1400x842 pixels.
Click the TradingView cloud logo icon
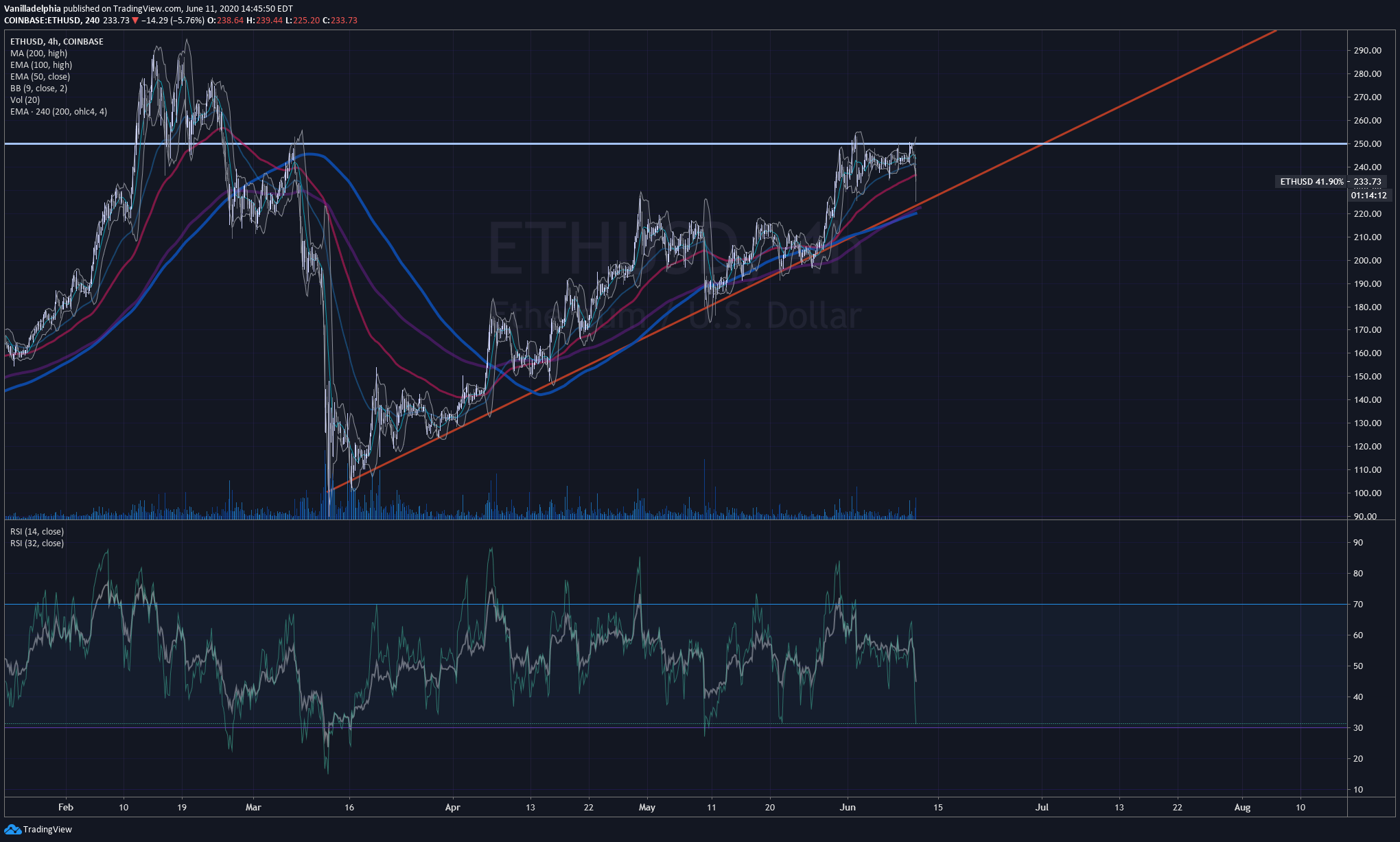tap(13, 830)
